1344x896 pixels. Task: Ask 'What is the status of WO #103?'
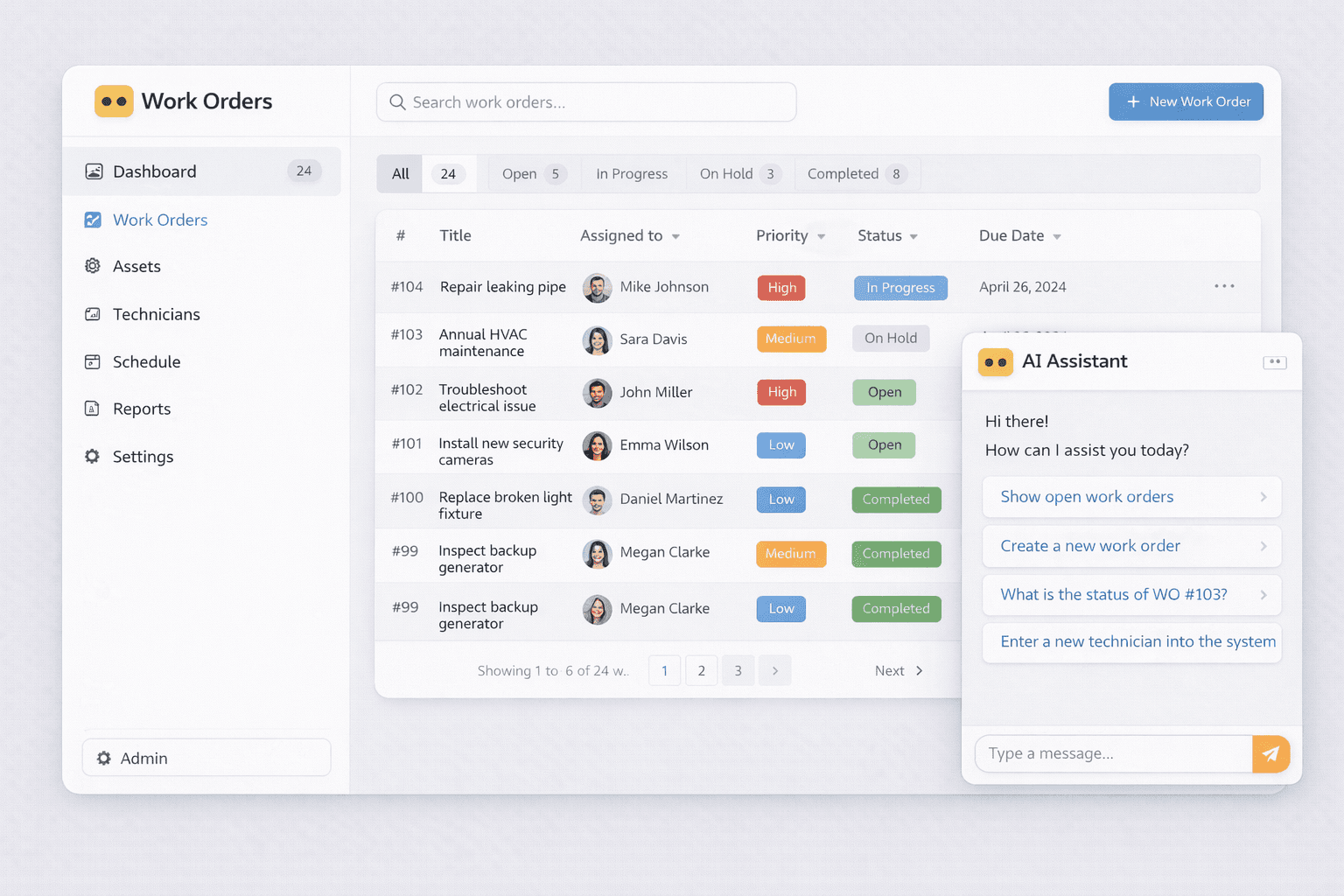point(1131,595)
